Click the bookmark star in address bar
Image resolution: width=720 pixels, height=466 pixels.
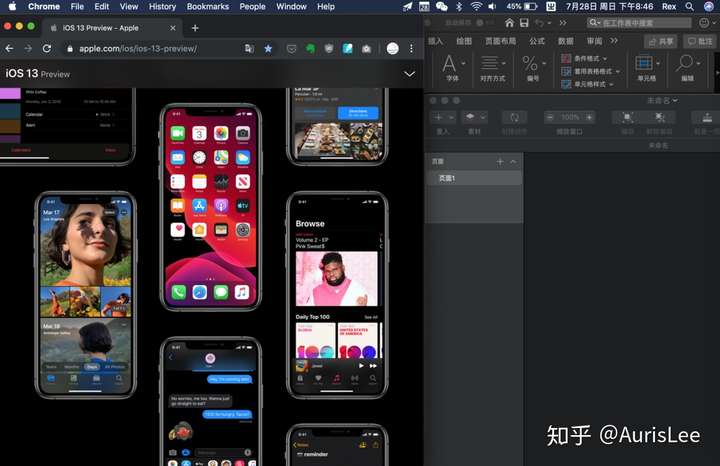click(x=268, y=48)
